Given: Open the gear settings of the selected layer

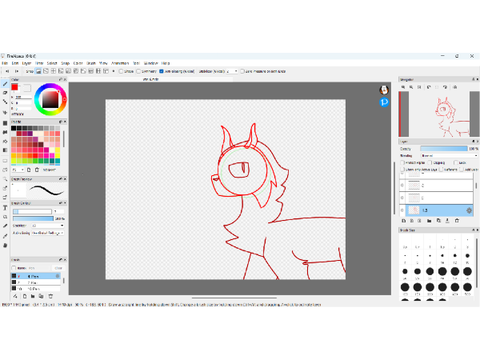Looking at the screenshot, I should click(469, 210).
